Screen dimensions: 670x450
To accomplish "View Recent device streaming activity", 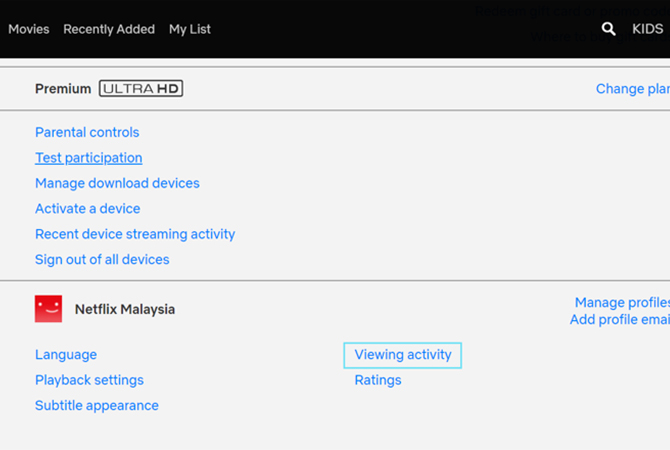I will tap(135, 234).
